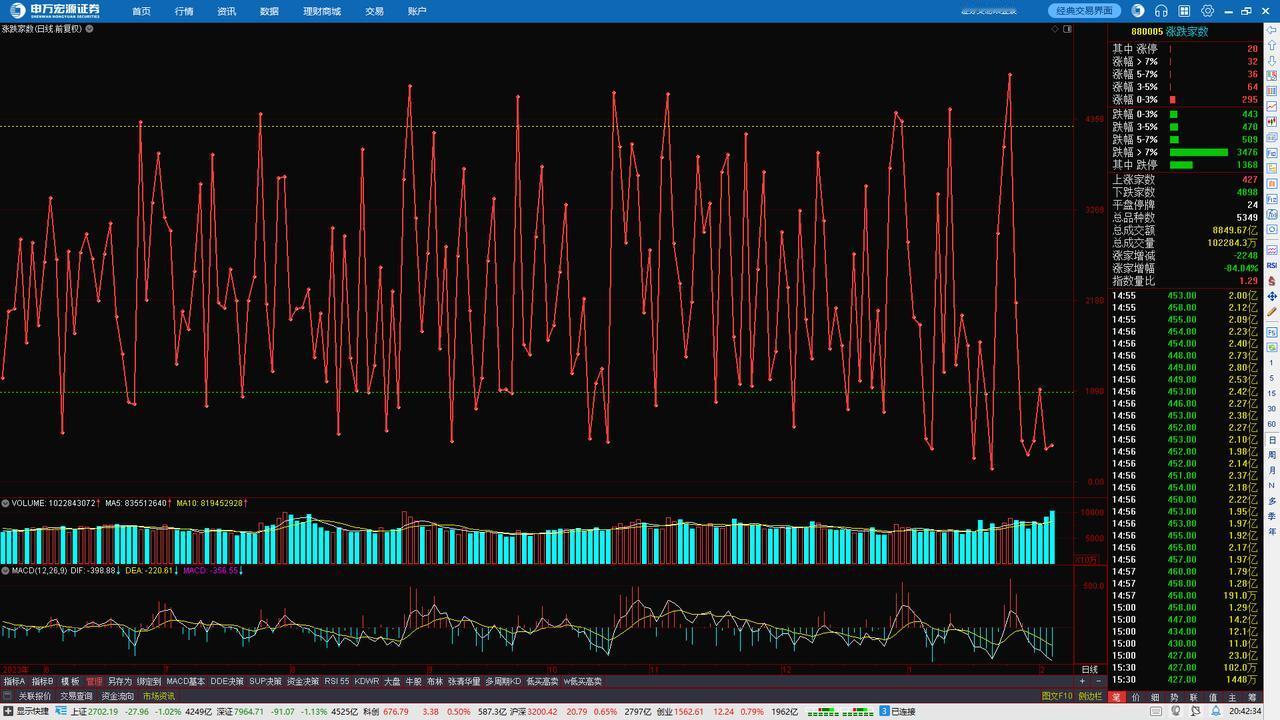Click the RSI icon in right sidebar

(1272, 266)
